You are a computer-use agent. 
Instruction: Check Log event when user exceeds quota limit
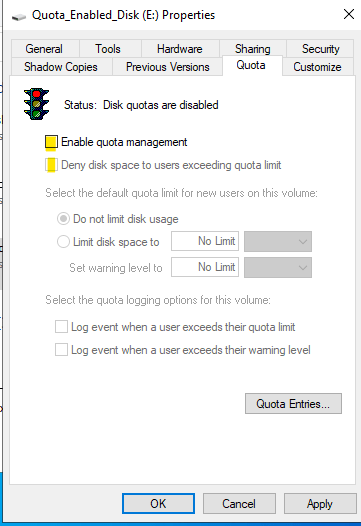click(61, 327)
